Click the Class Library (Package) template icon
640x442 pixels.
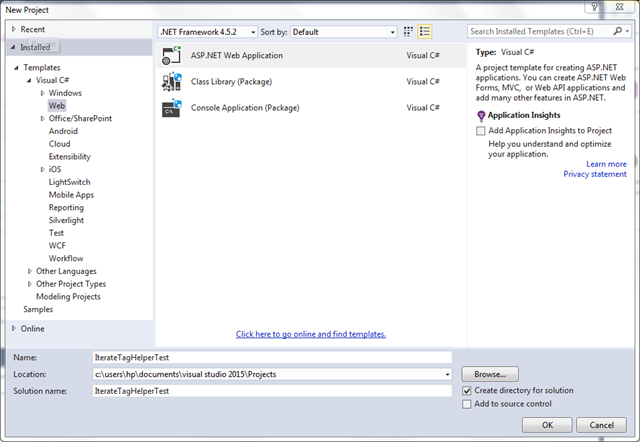click(171, 82)
